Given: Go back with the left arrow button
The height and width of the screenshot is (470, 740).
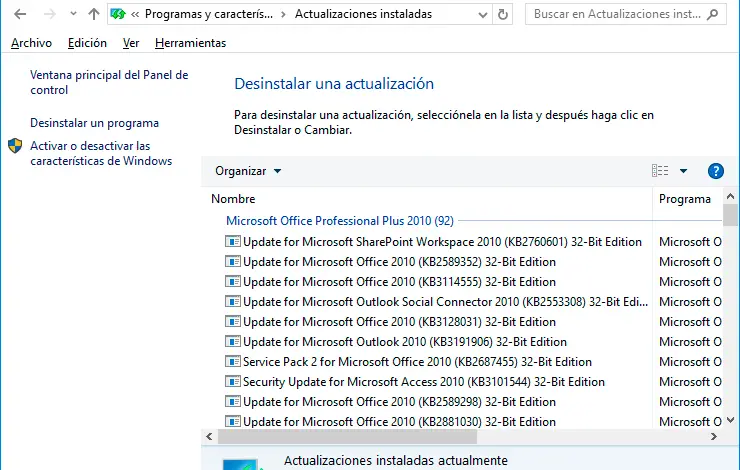Looking at the screenshot, I should [x=20, y=14].
